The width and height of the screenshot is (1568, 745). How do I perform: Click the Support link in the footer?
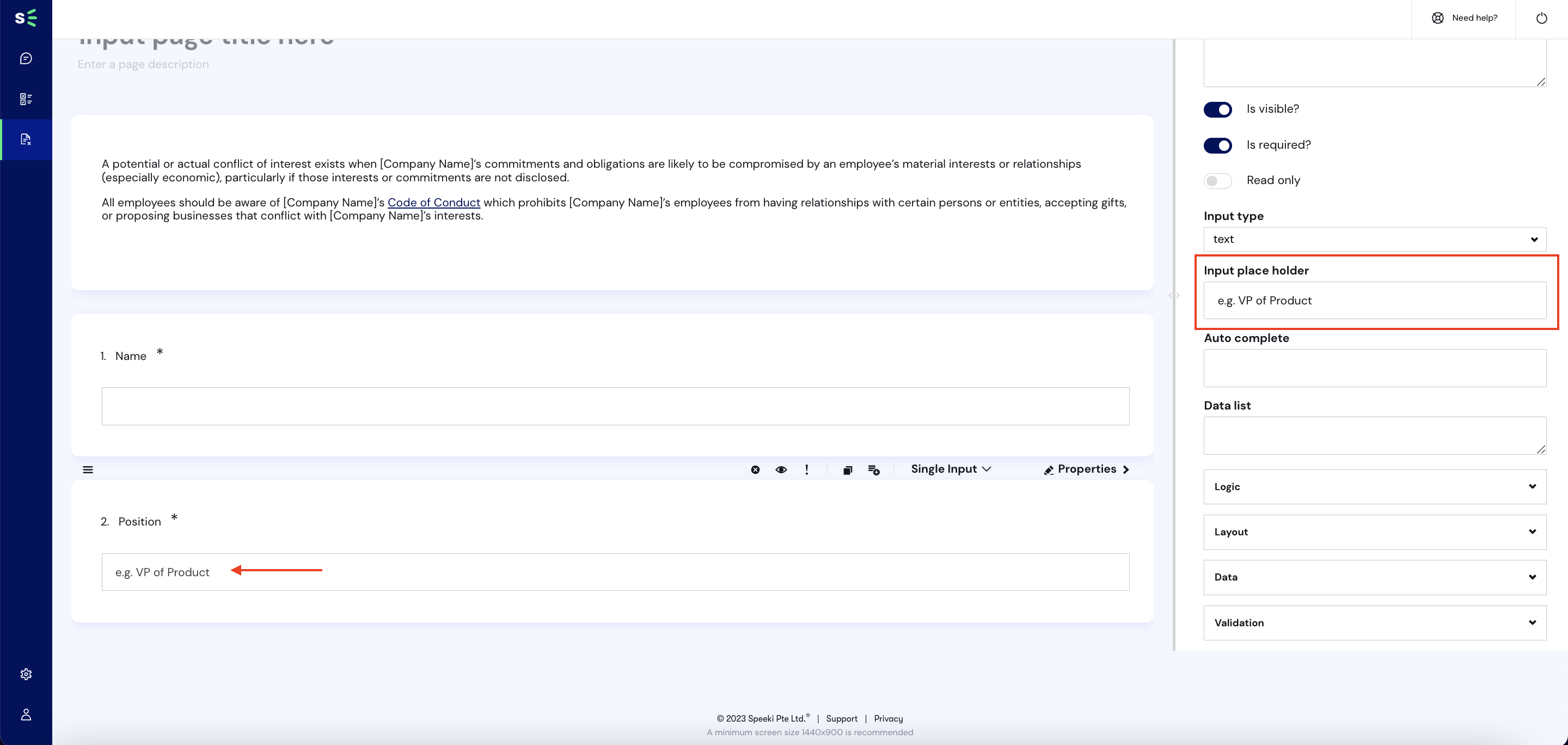pyautogui.click(x=841, y=718)
